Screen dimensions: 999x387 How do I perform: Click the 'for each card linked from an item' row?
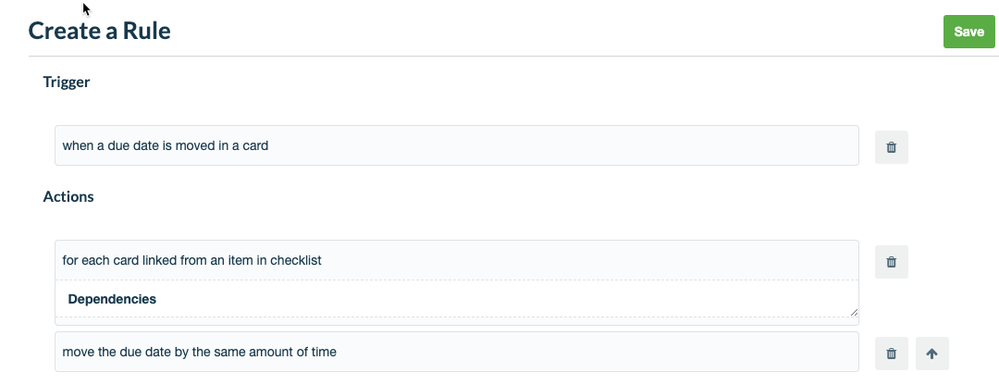tap(456, 260)
